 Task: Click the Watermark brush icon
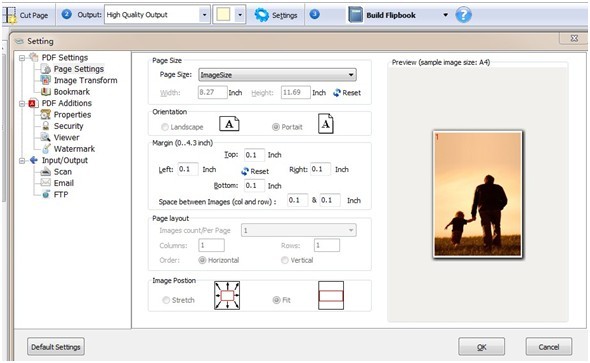click(x=46, y=149)
